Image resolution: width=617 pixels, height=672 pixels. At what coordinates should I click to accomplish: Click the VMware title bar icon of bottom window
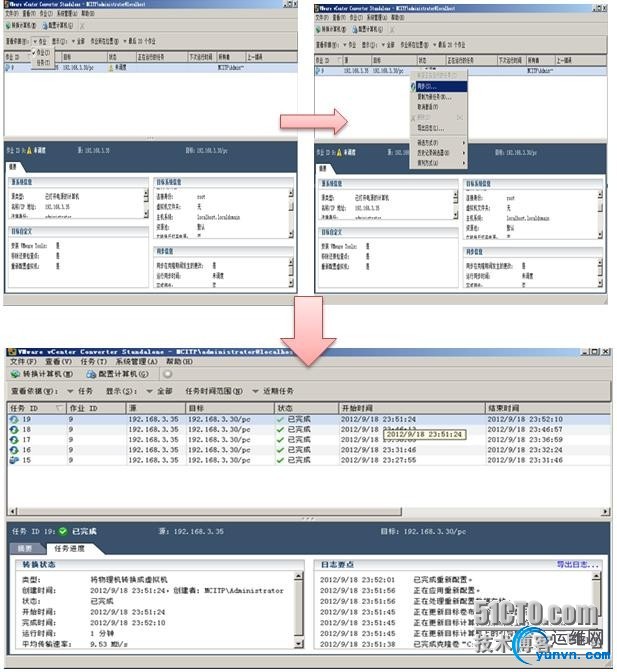12,352
